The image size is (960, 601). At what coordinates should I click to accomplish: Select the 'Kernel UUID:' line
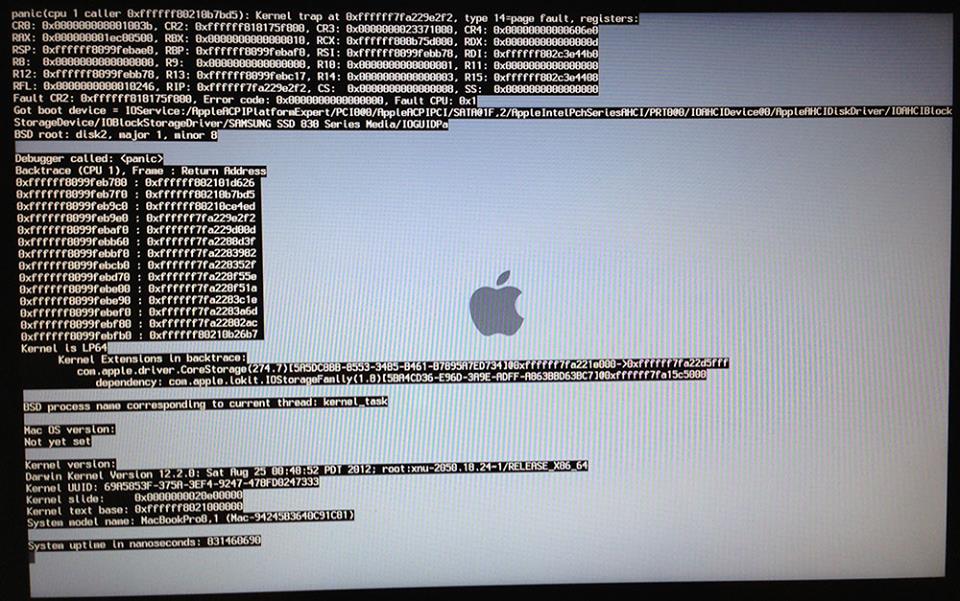(x=172, y=485)
